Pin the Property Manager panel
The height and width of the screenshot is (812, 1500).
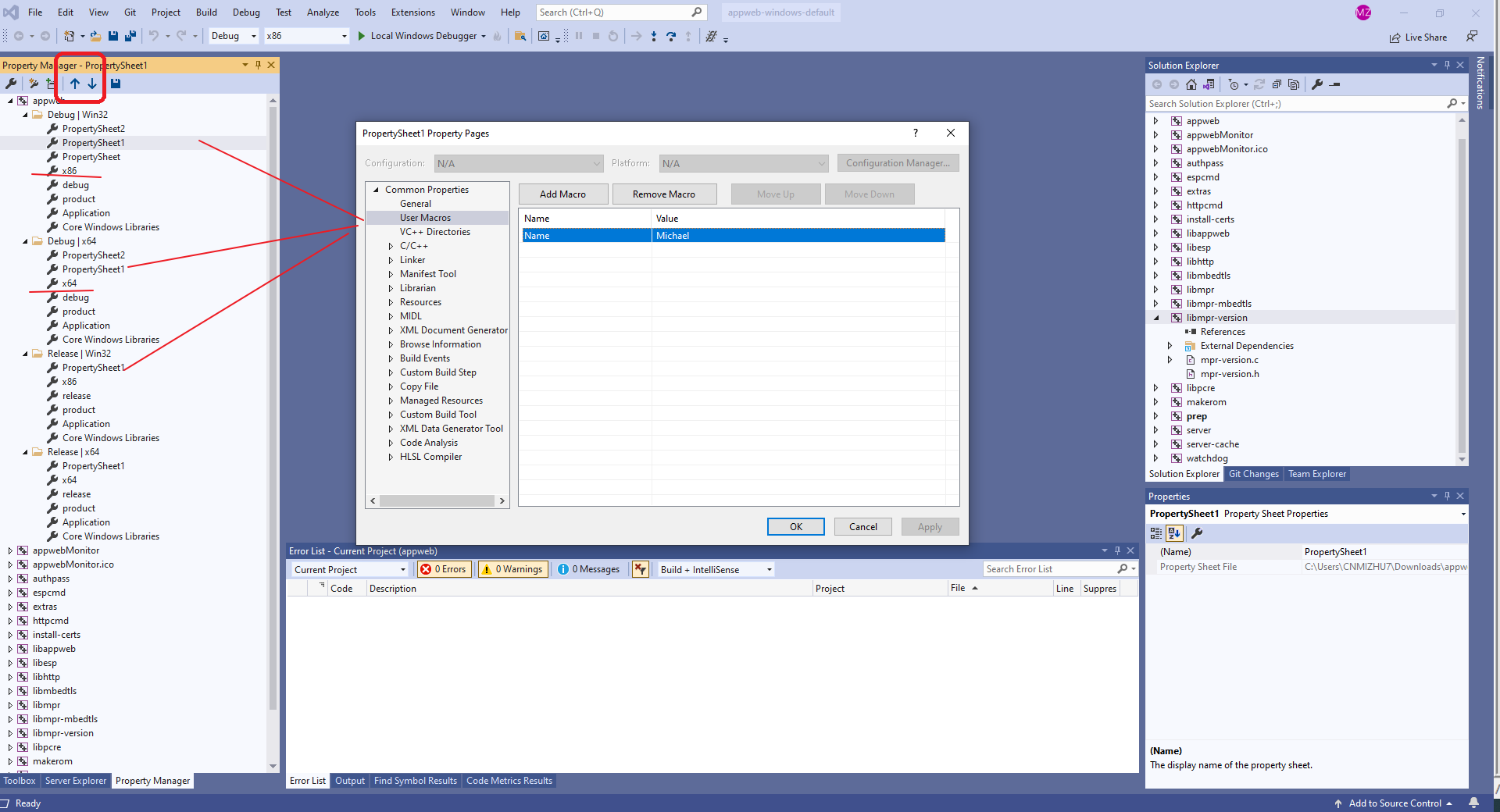[x=258, y=65]
